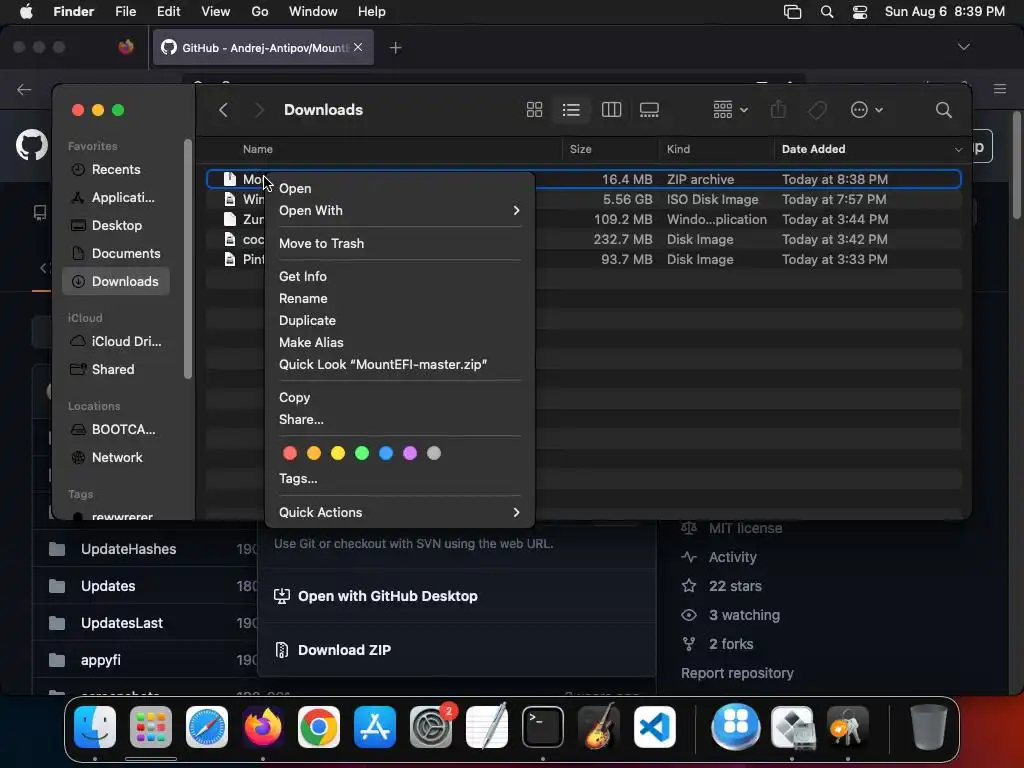The width and height of the screenshot is (1024, 768).
Task: Select the 232.7 MB Disk Image row
Action: [x=584, y=240]
